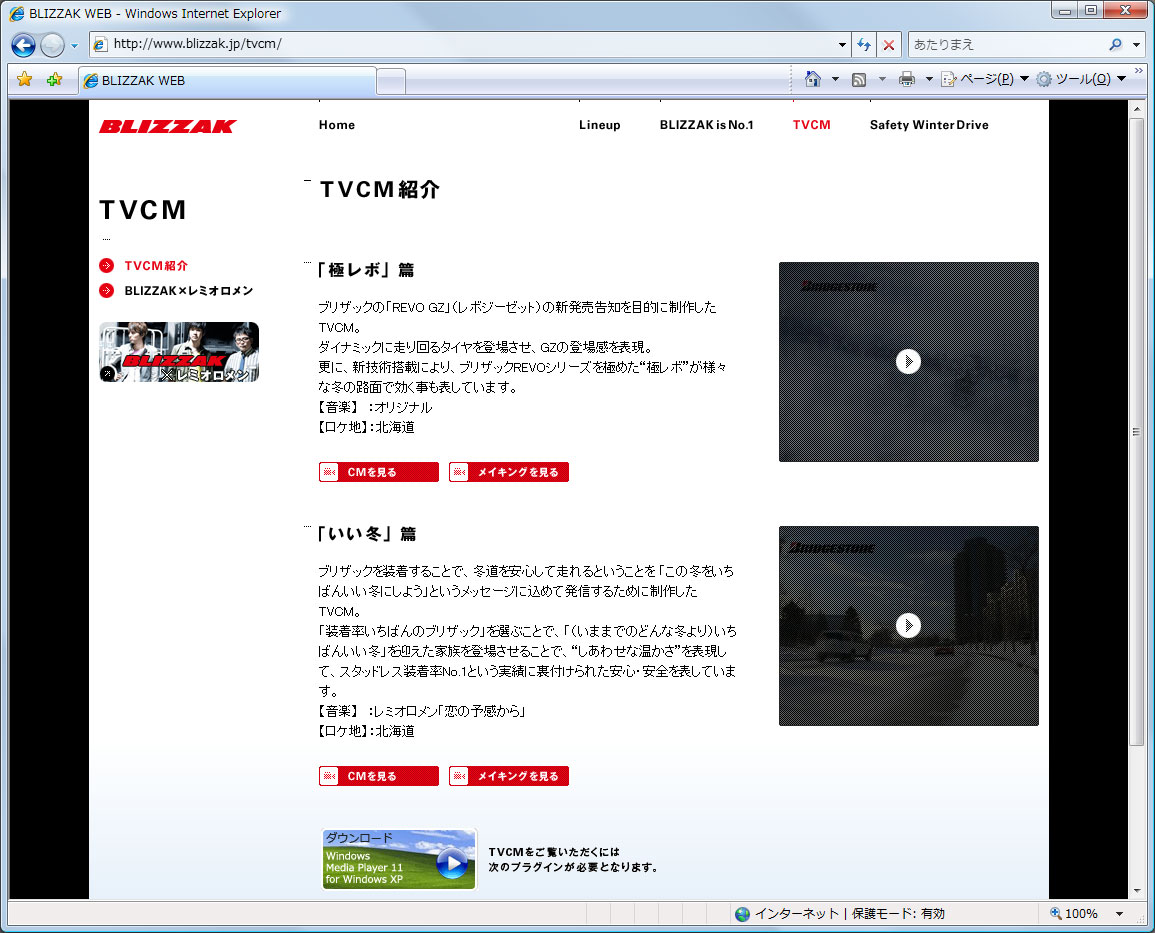Click the 「いい冬」篇 section heading
This screenshot has width=1155, height=933.
367,534
